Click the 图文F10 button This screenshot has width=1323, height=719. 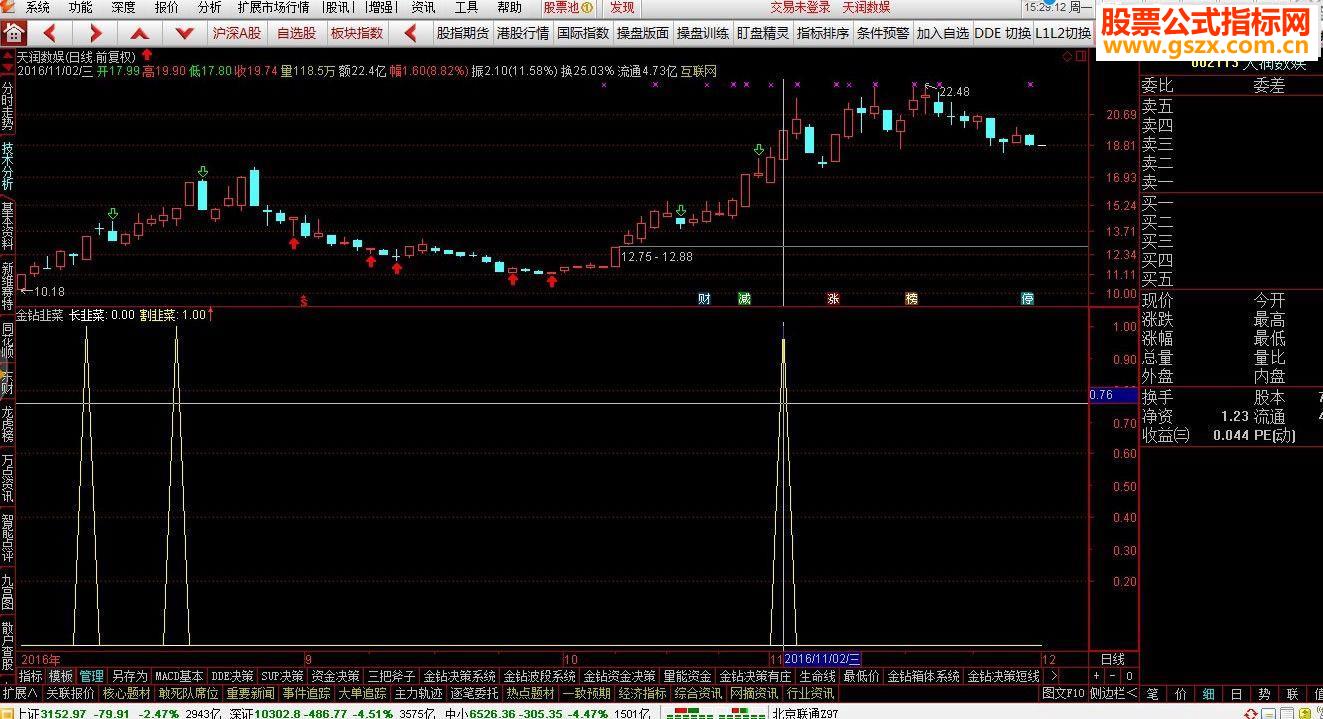(x=1063, y=693)
